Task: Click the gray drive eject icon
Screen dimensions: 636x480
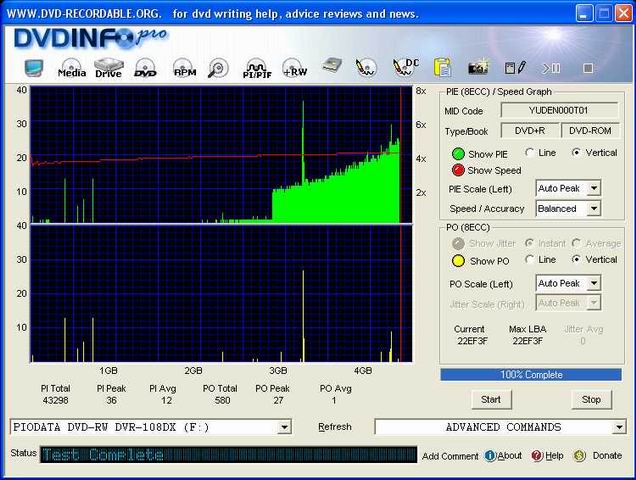Action: (332, 66)
